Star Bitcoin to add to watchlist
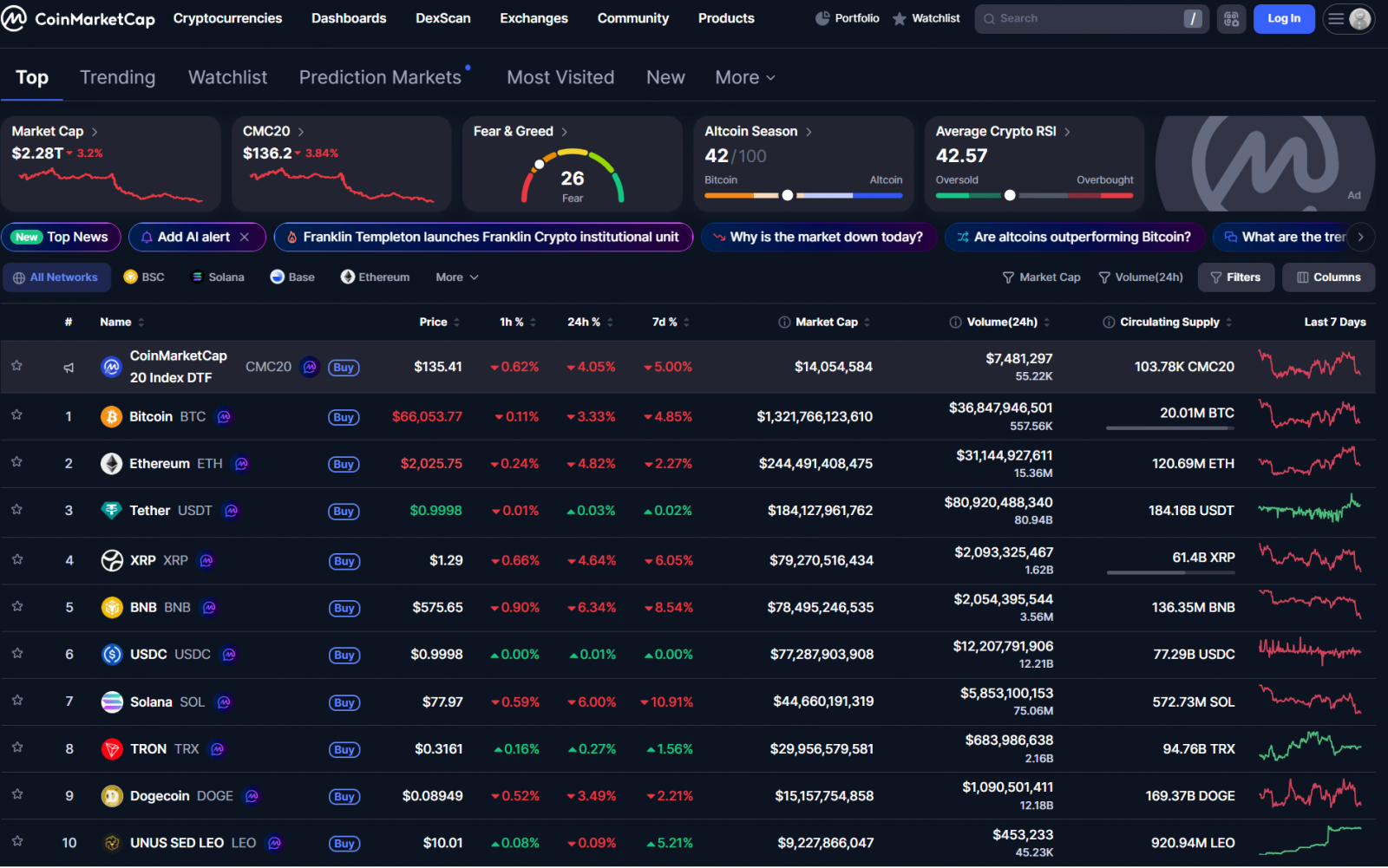 (x=16, y=415)
